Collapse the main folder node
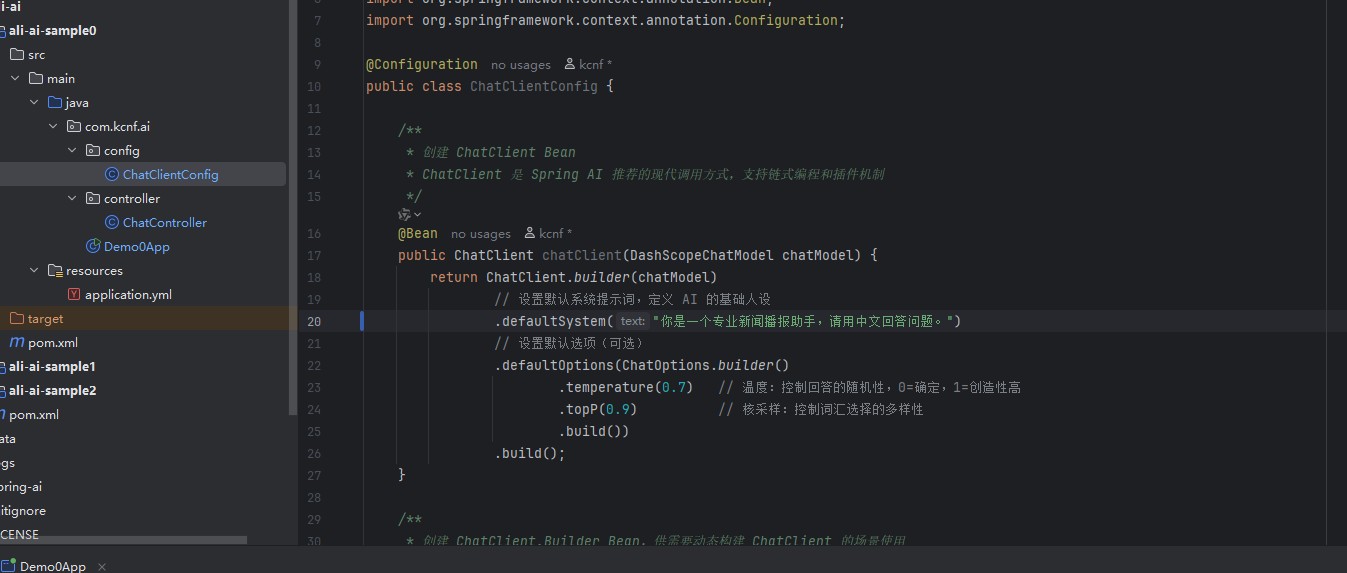 15,79
